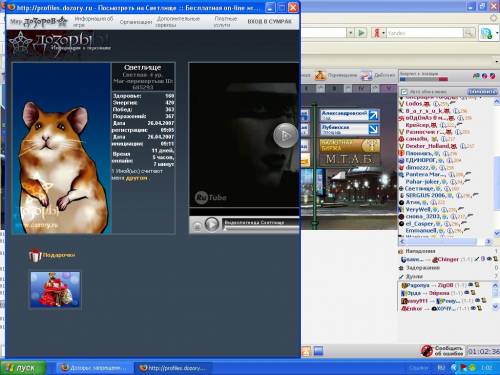Open the Подарочки gift icon
The width and height of the screenshot is (500, 375).
tap(35, 256)
